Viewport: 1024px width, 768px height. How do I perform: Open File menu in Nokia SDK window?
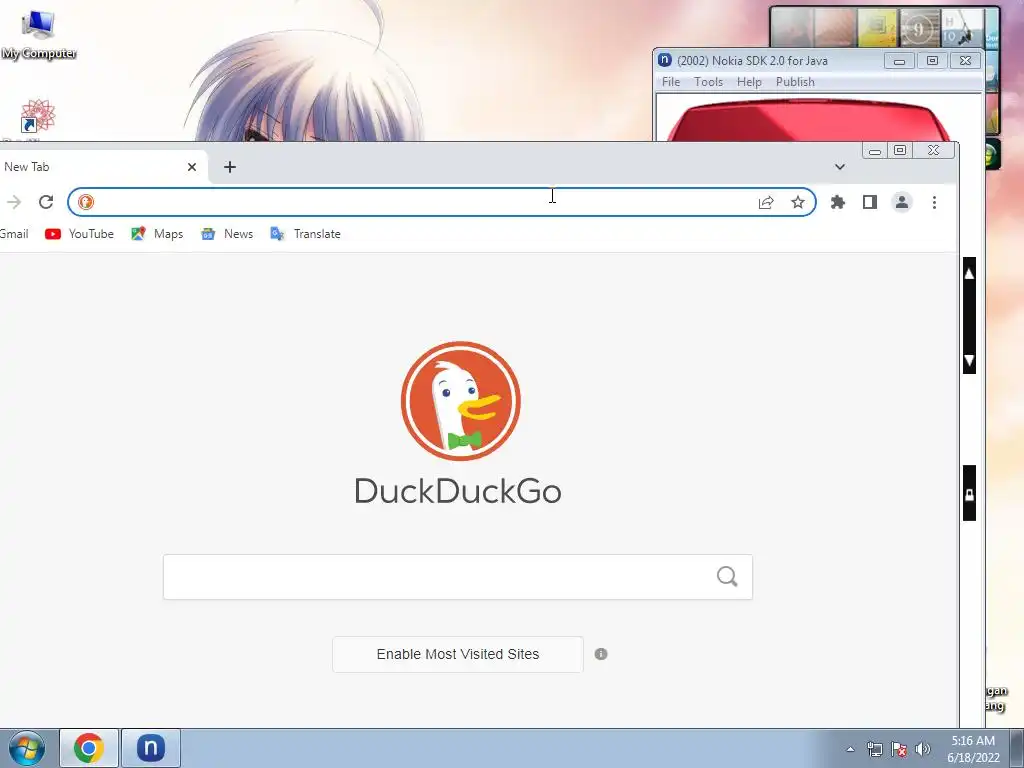point(671,82)
